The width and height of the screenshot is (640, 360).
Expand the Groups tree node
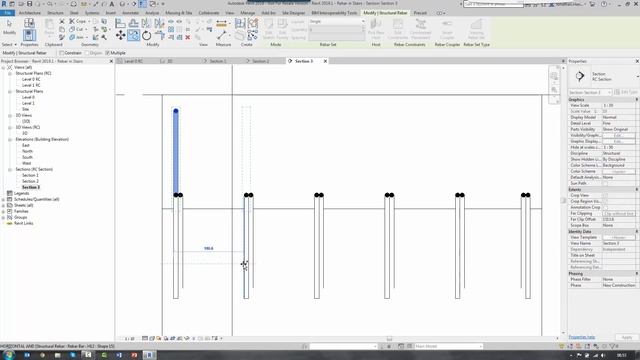click(4, 218)
